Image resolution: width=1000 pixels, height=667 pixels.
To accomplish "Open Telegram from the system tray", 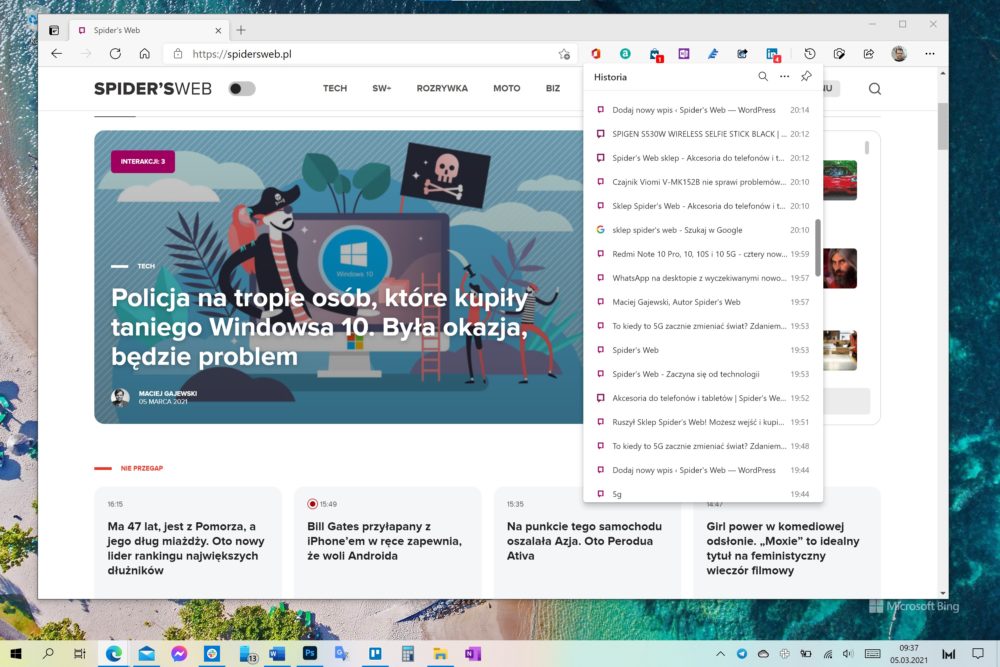I will 742,654.
